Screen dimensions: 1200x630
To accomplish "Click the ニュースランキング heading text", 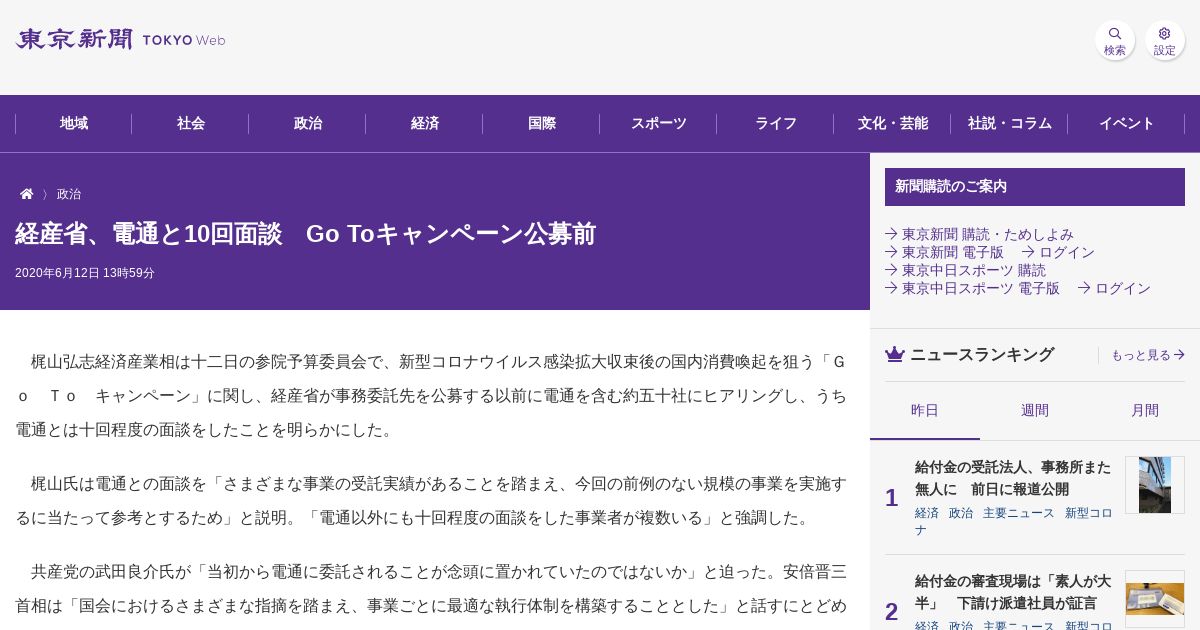I will click(982, 355).
